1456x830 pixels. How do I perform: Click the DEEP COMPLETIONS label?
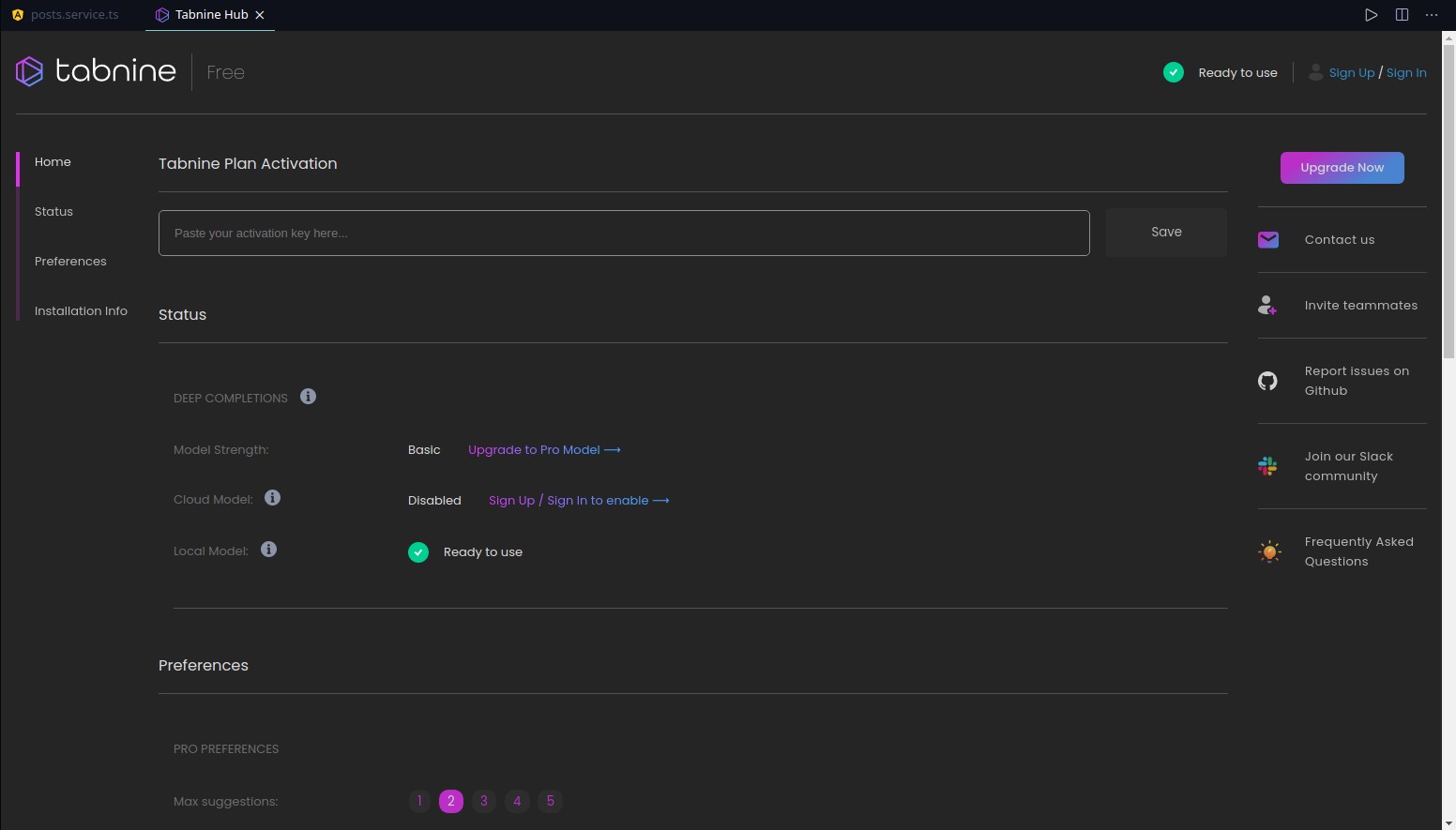(231, 399)
